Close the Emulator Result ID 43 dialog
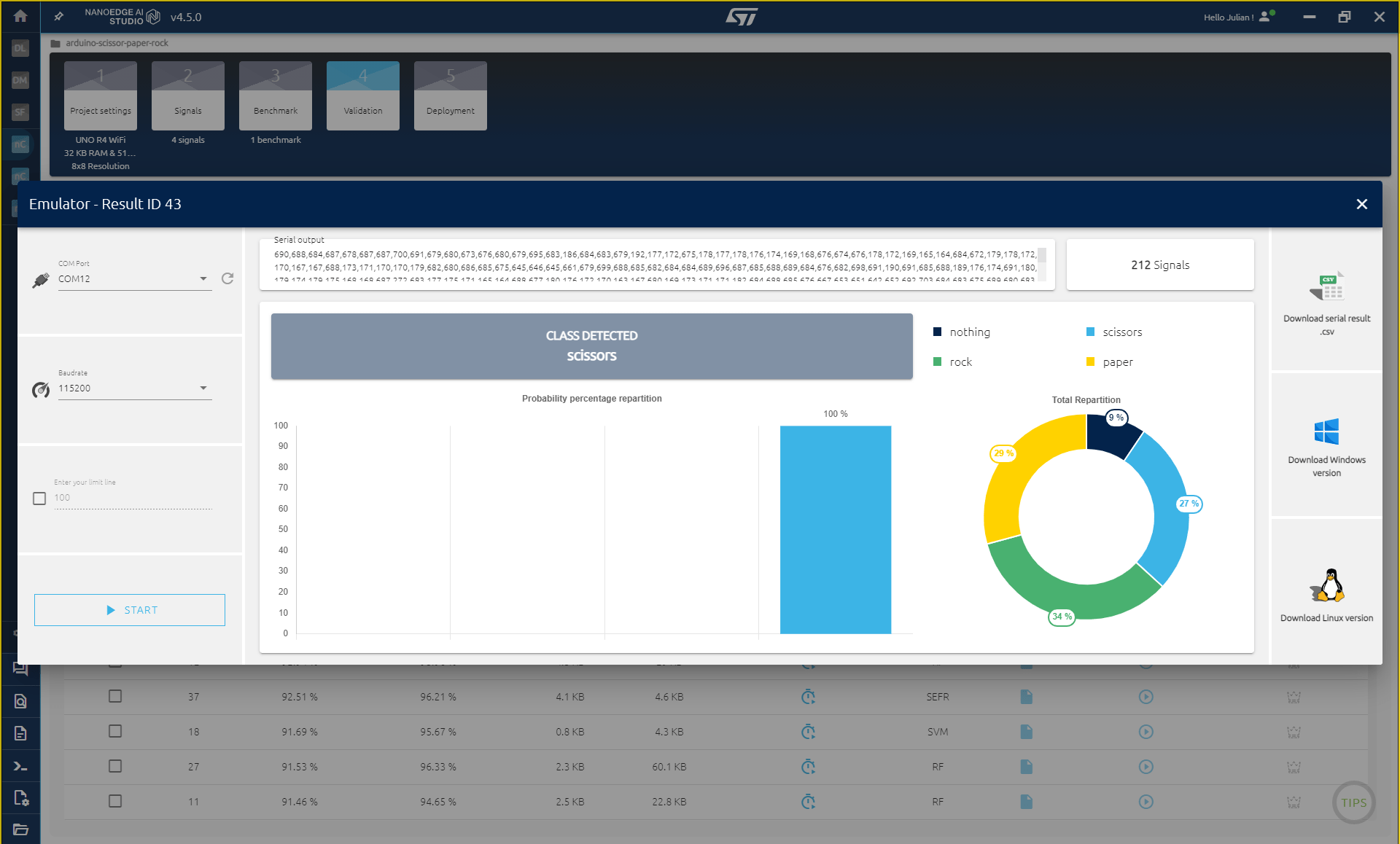 (1361, 204)
